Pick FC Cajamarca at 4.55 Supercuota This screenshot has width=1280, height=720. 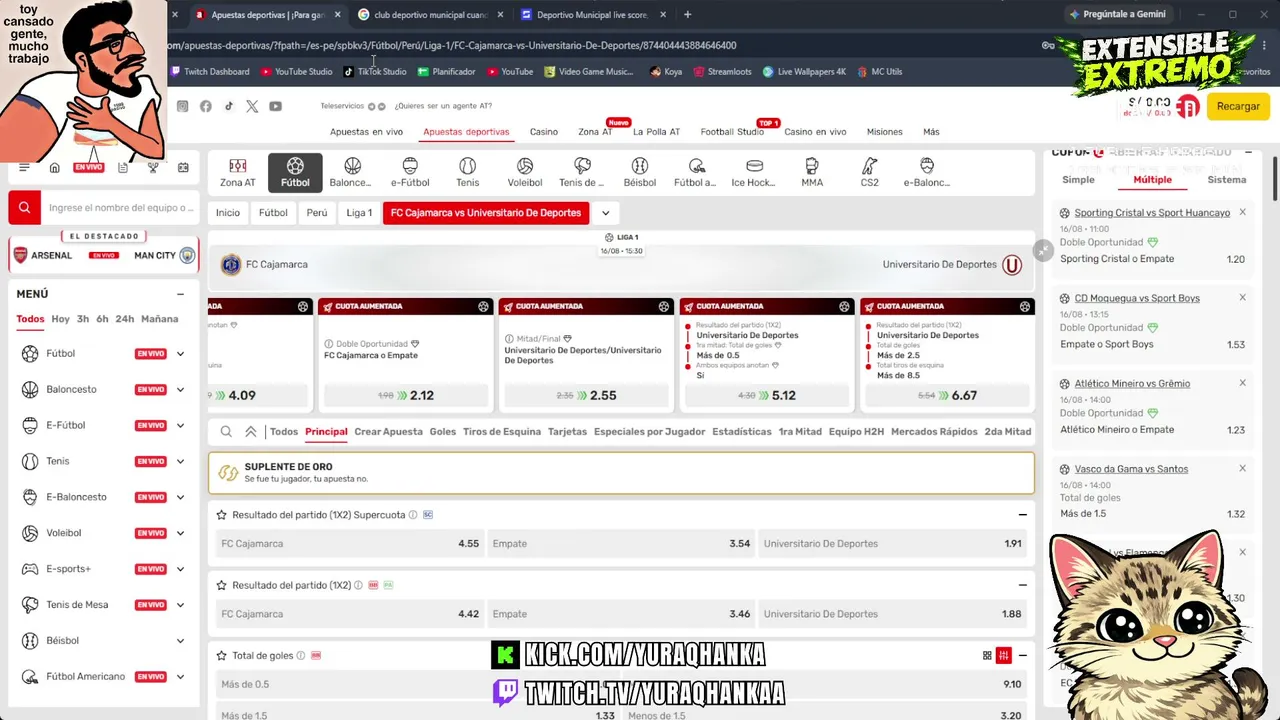click(x=350, y=544)
